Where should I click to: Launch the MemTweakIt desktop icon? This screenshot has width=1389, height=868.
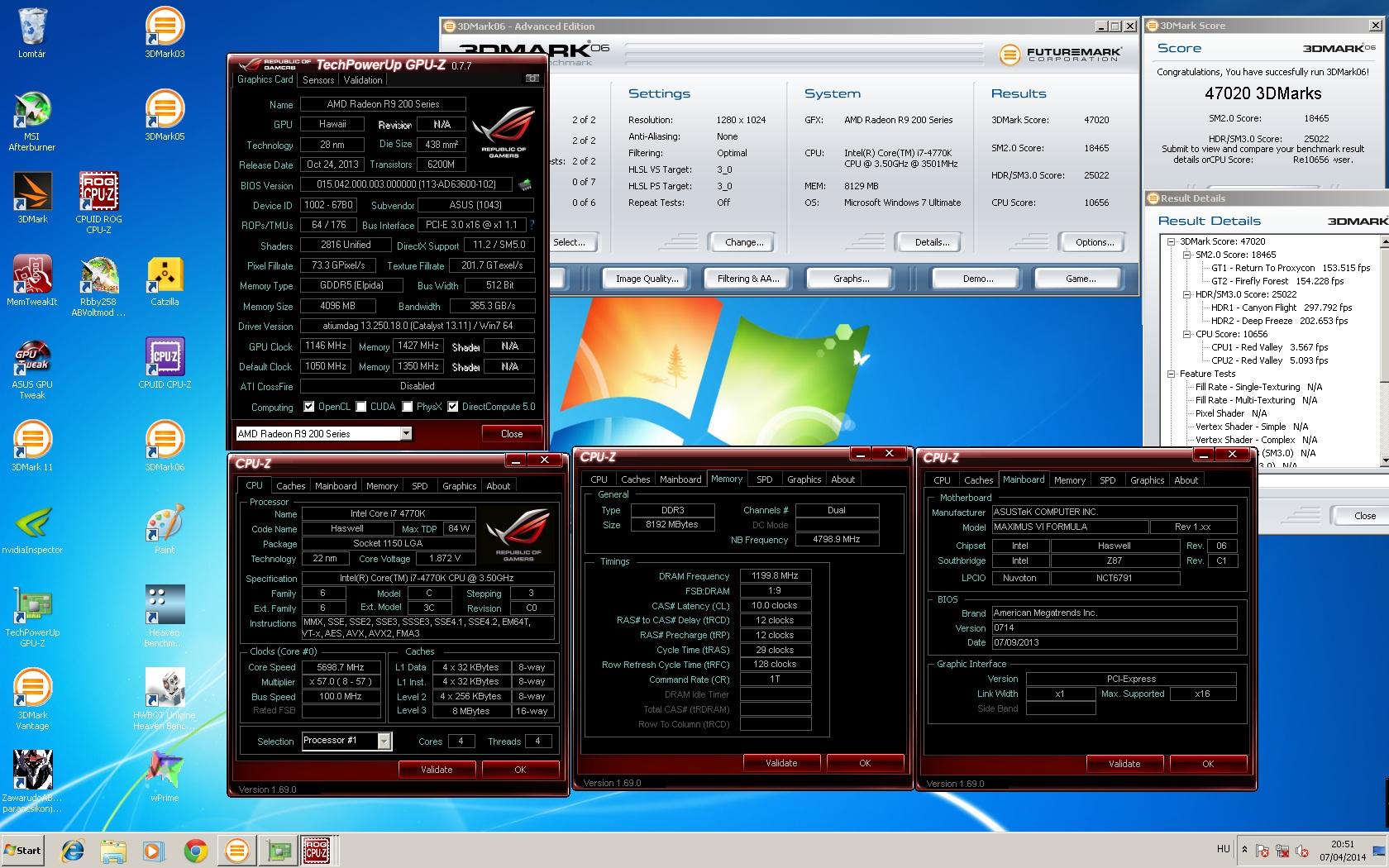pos(31,281)
